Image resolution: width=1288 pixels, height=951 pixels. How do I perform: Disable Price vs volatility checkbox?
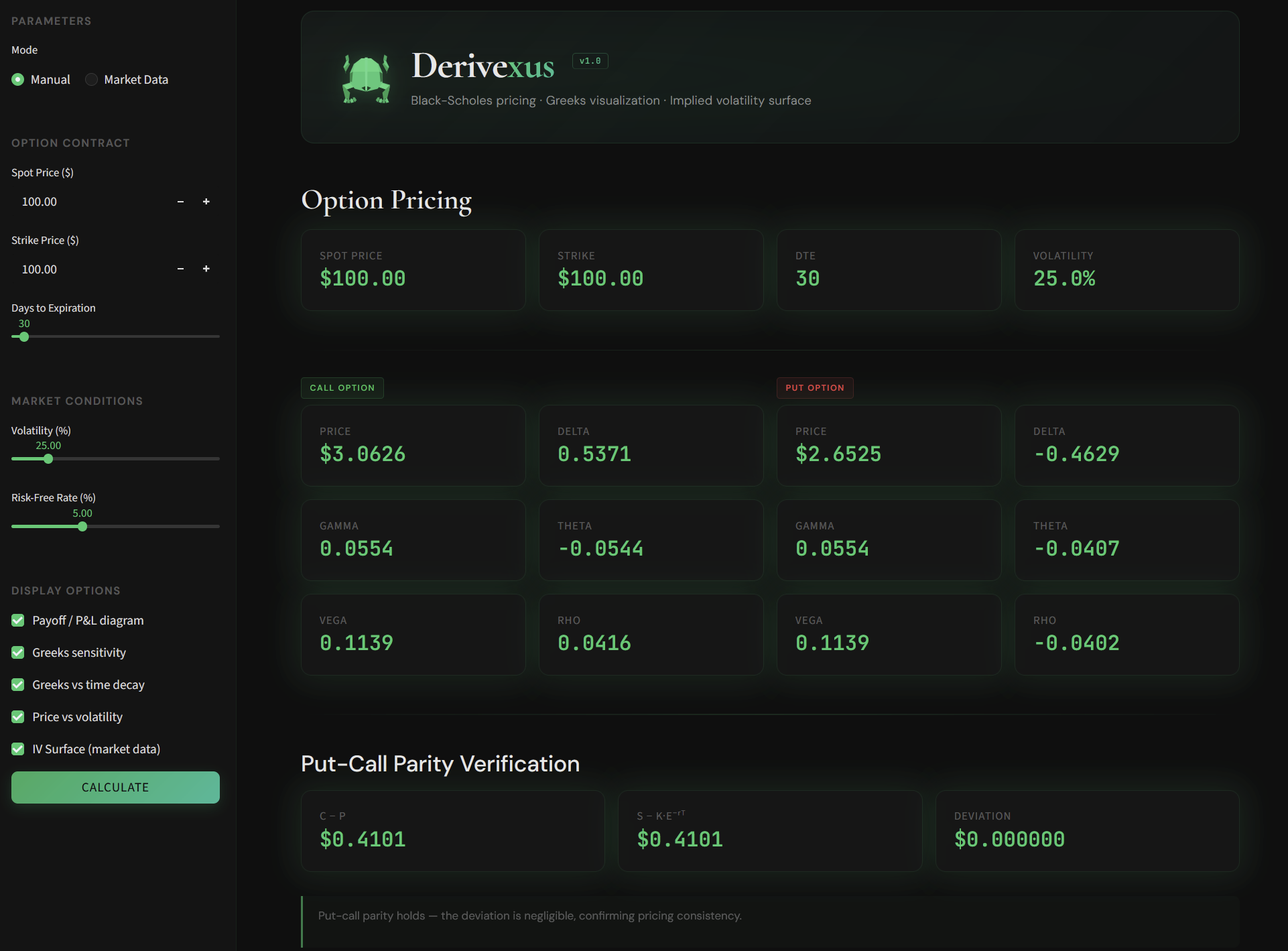coord(18,717)
